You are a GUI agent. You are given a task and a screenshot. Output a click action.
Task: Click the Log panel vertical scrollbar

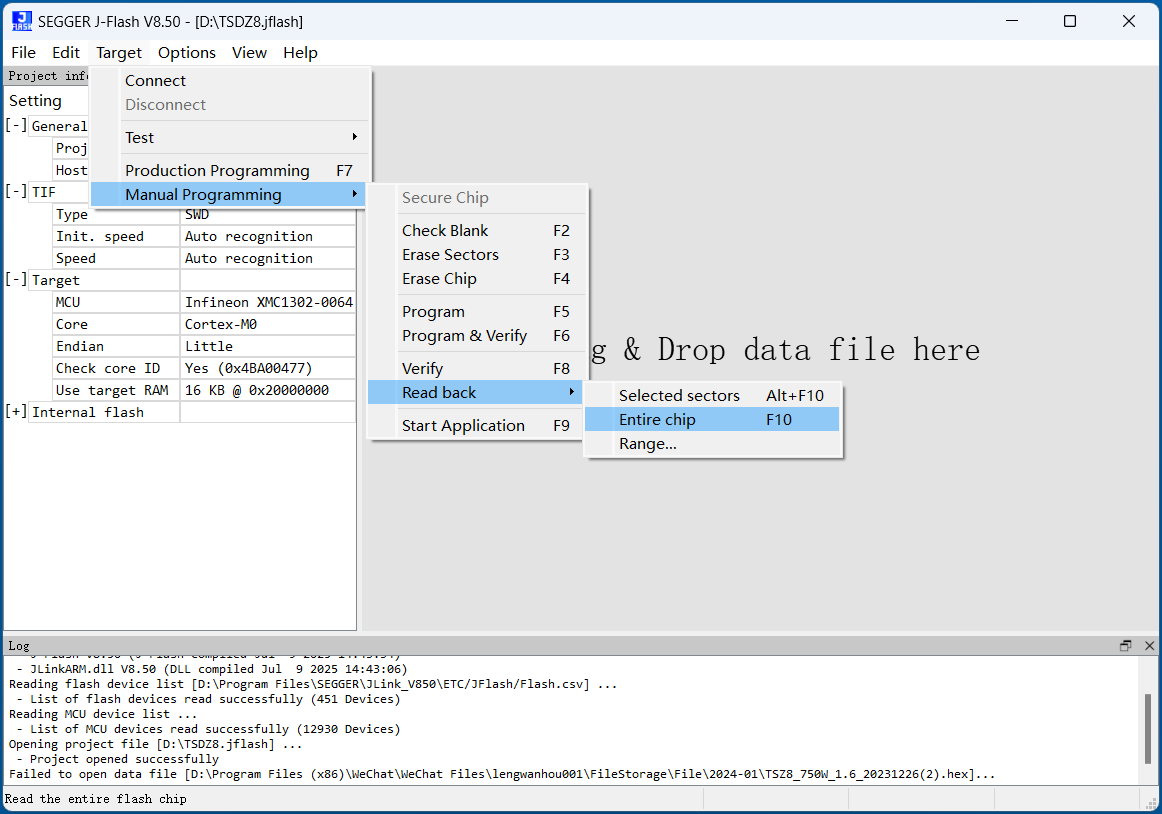pos(1147,727)
